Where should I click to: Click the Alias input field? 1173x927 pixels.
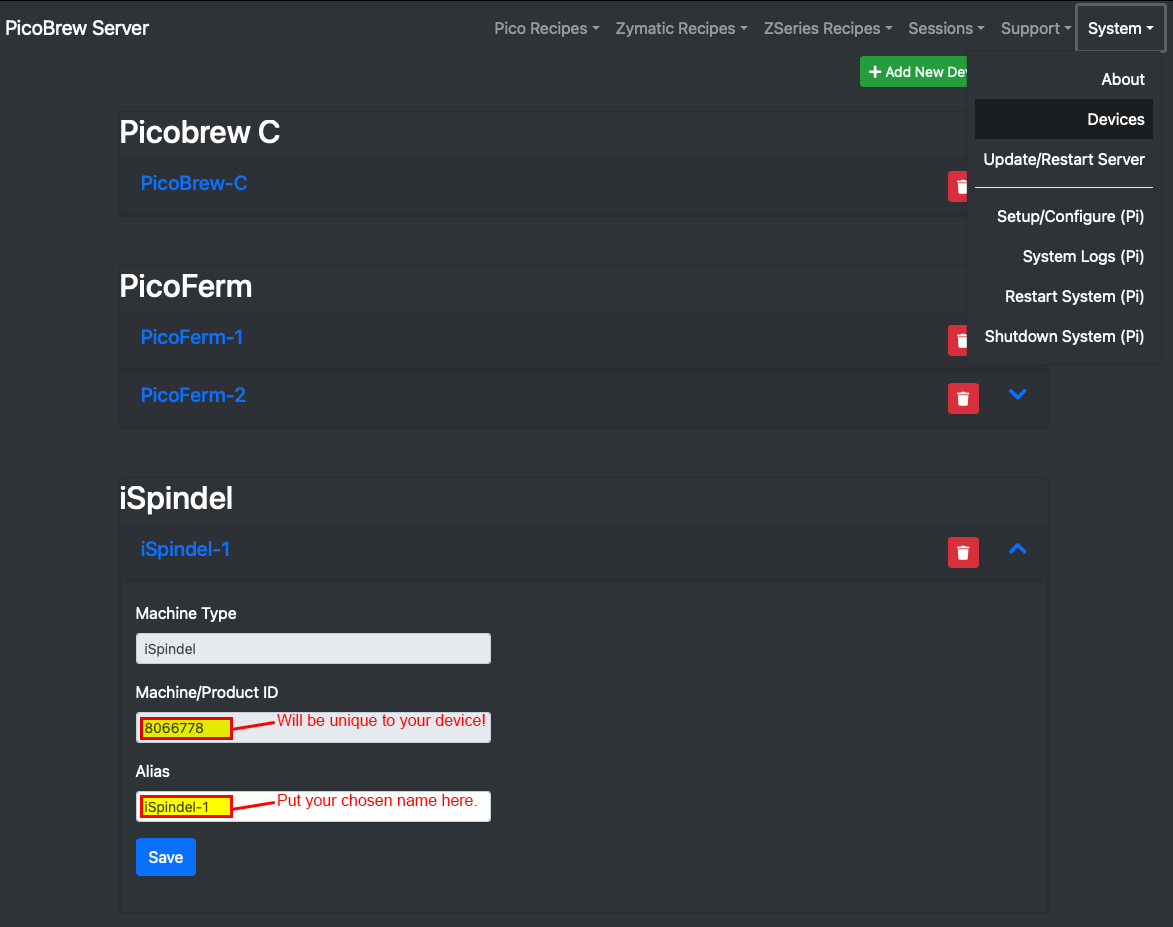click(x=313, y=806)
